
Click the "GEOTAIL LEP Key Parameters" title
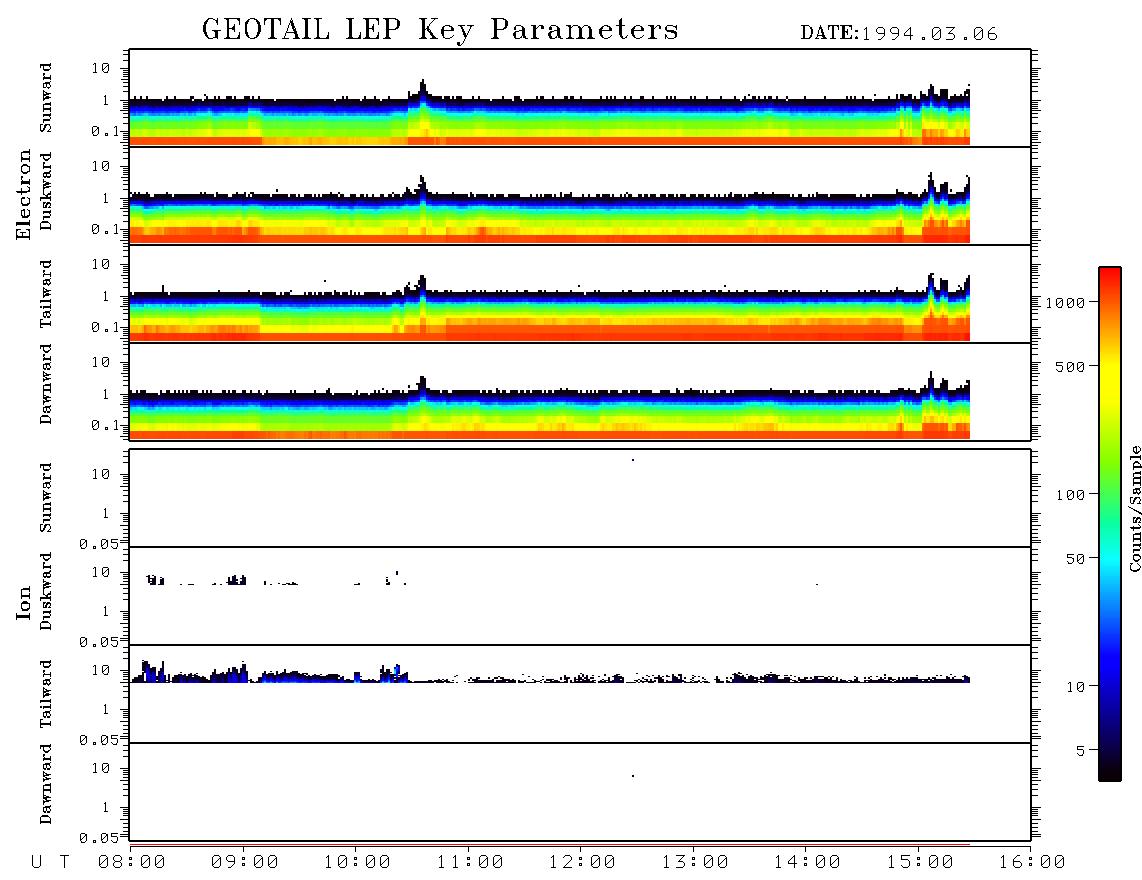click(x=440, y=30)
